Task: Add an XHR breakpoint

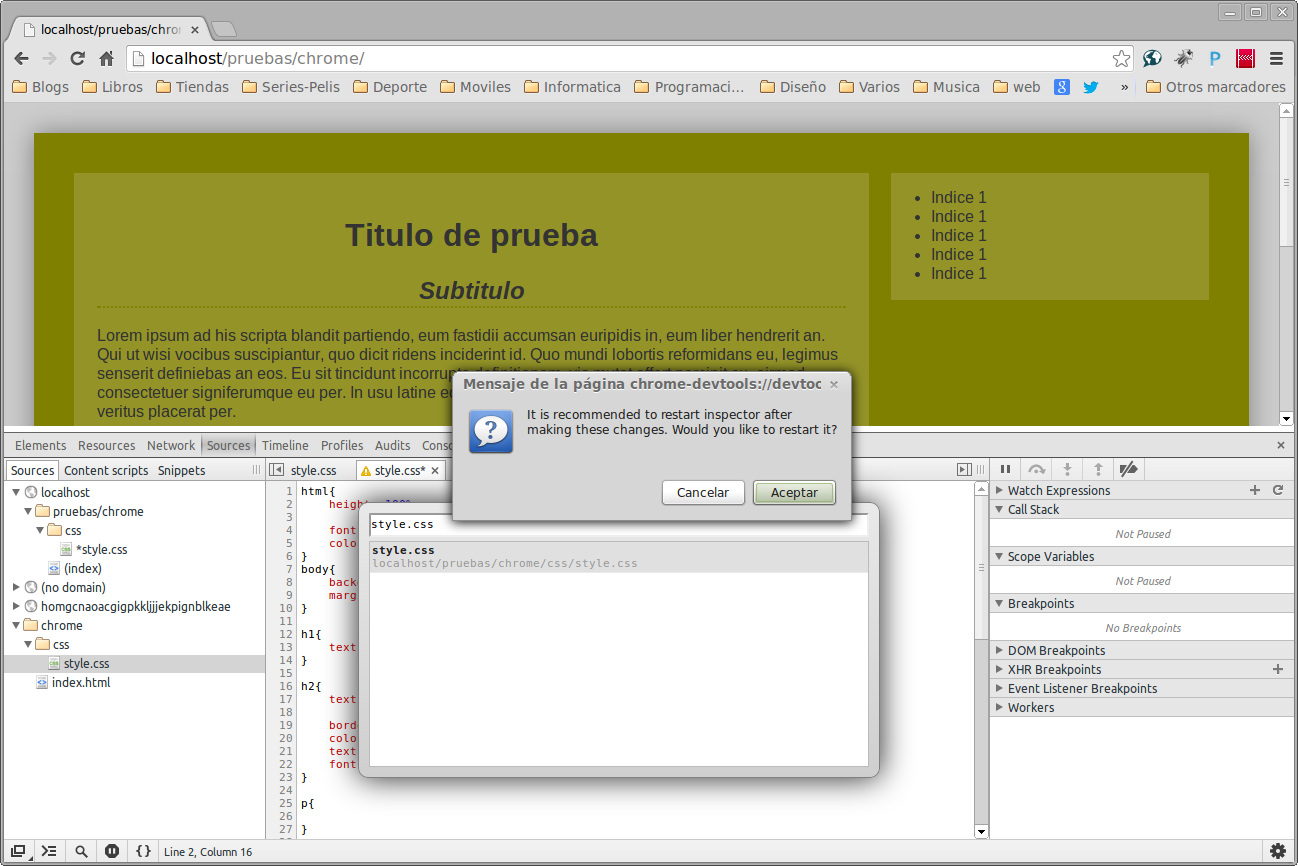Action: [x=1277, y=669]
